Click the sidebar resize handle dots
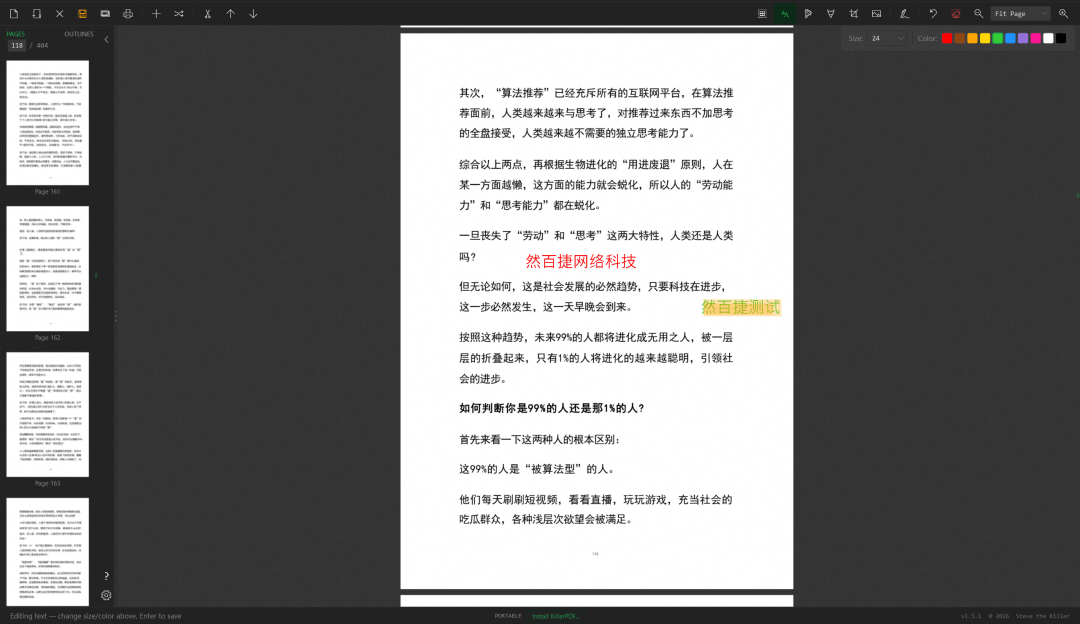This screenshot has height=624, width=1080. click(115, 316)
